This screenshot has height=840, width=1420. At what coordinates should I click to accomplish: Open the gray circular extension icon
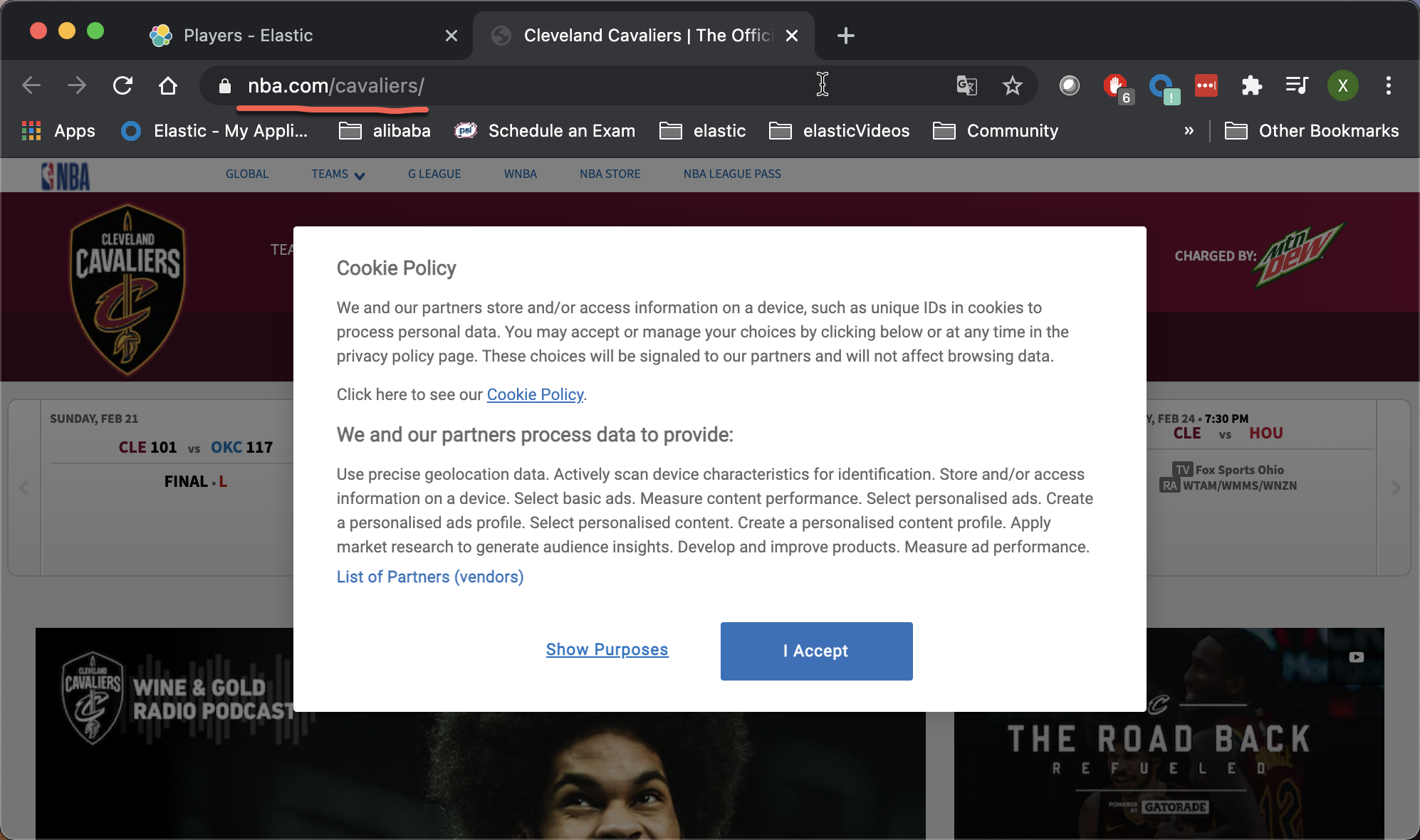click(1069, 86)
